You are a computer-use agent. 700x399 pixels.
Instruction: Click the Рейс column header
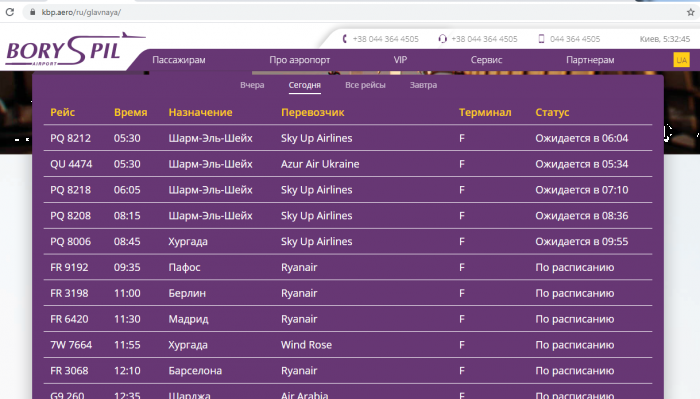tap(62, 112)
